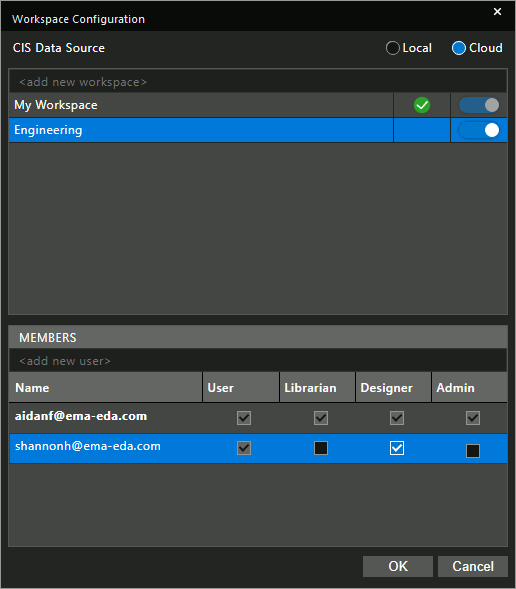Click the Cancel button
The width and height of the screenshot is (516, 589).
pyautogui.click(x=473, y=566)
